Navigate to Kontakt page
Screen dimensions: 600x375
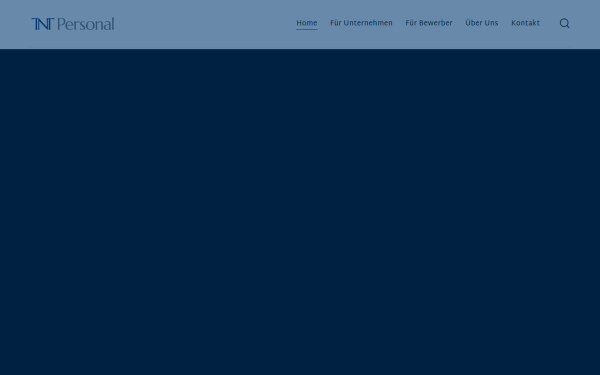[x=525, y=23]
